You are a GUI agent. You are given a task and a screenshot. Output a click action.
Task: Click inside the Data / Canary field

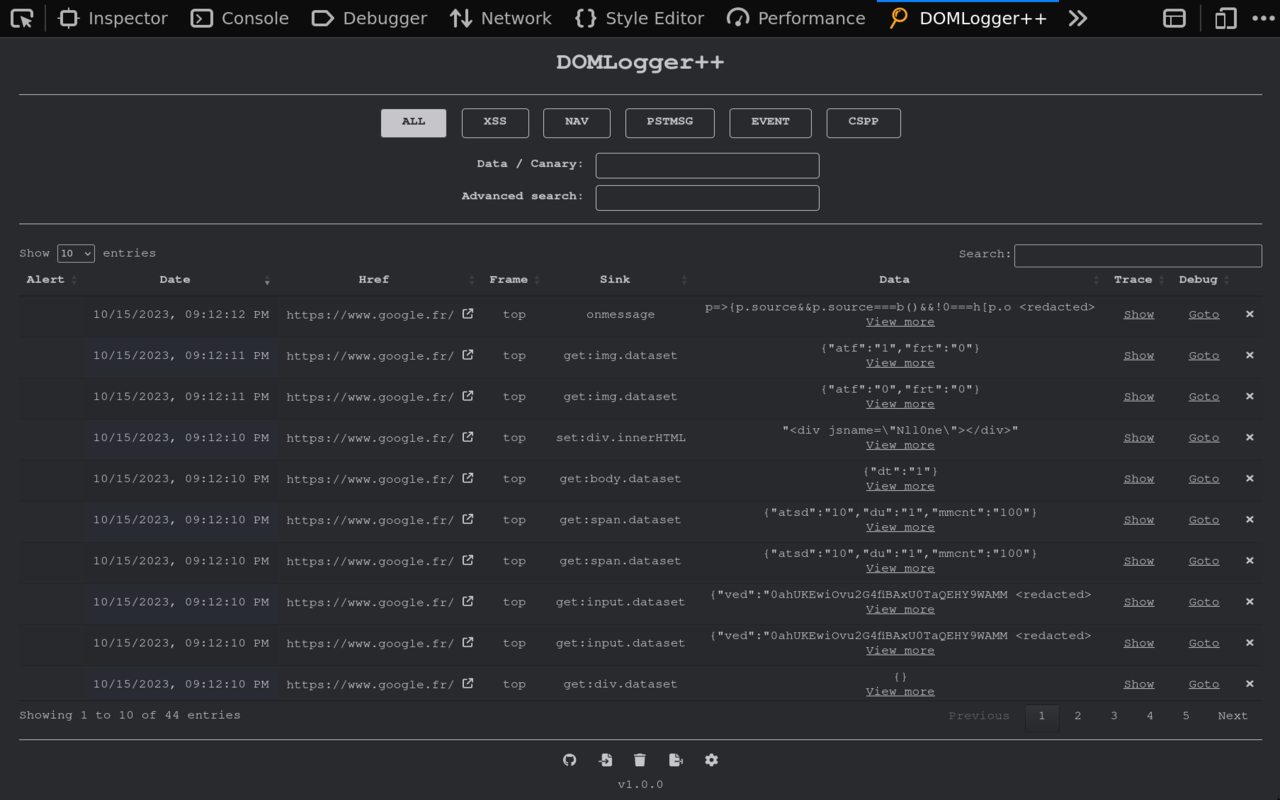[x=707, y=165]
